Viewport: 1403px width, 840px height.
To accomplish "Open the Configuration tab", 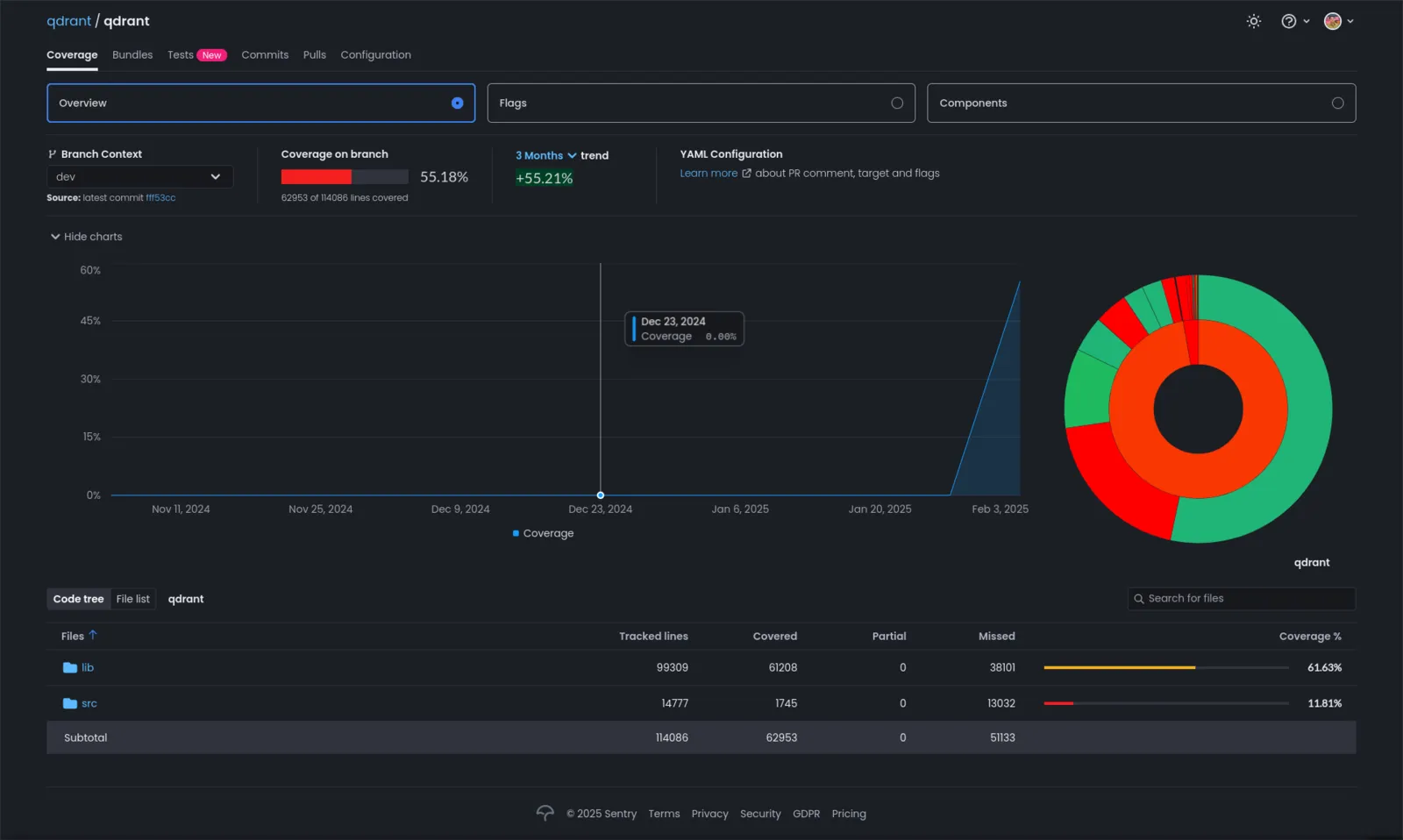I will (375, 54).
